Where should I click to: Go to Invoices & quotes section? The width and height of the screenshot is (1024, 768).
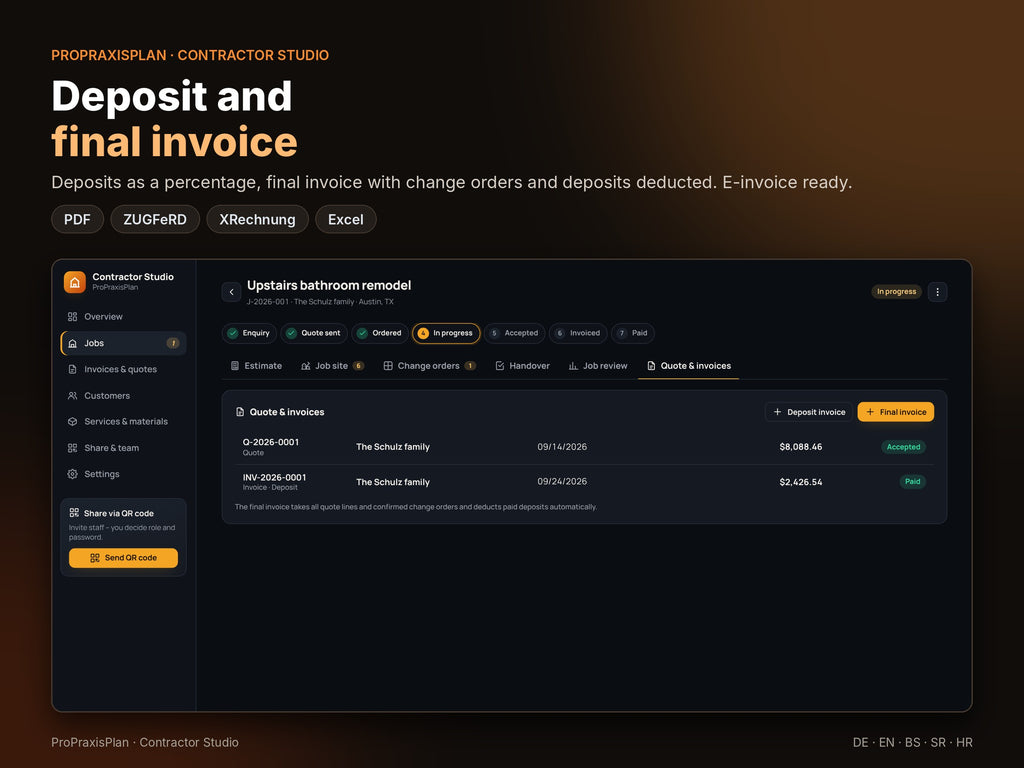click(123, 369)
